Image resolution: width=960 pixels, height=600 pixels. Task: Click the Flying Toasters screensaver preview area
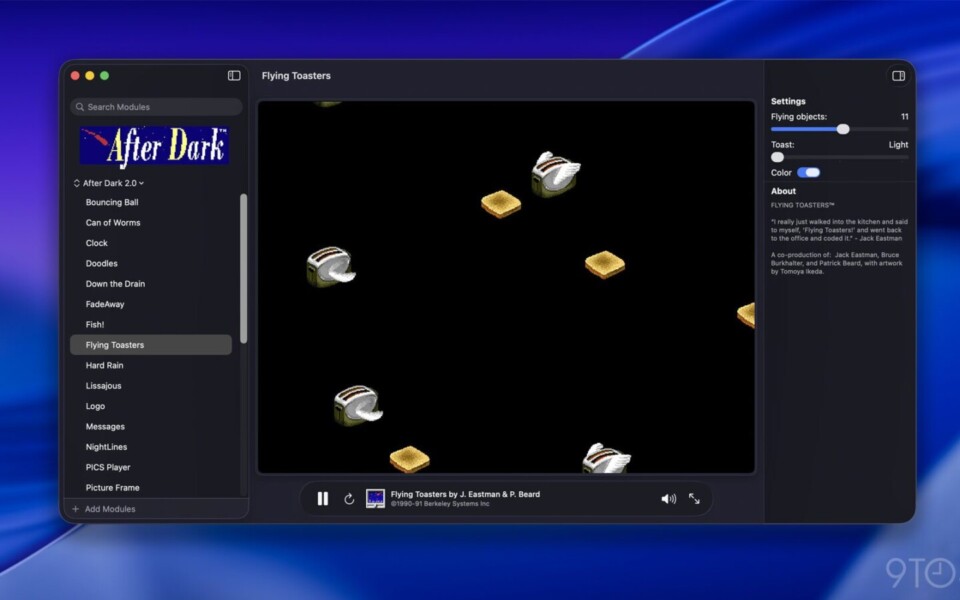click(506, 287)
